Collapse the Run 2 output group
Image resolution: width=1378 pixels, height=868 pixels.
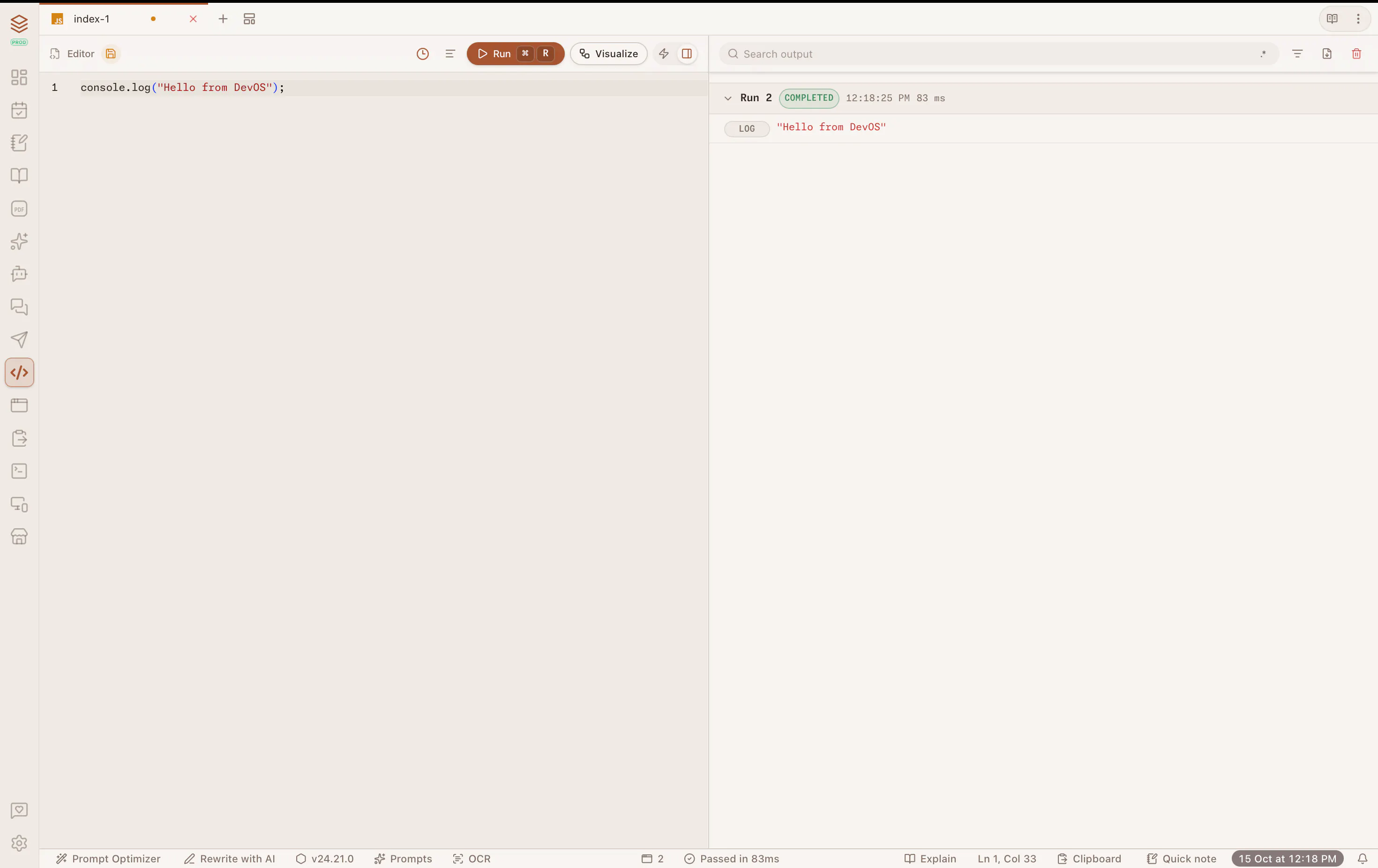point(728,98)
